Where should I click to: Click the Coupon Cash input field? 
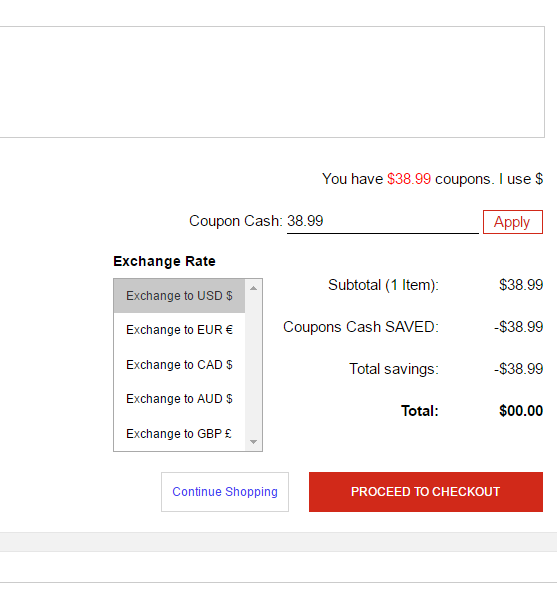pyautogui.click(x=382, y=221)
